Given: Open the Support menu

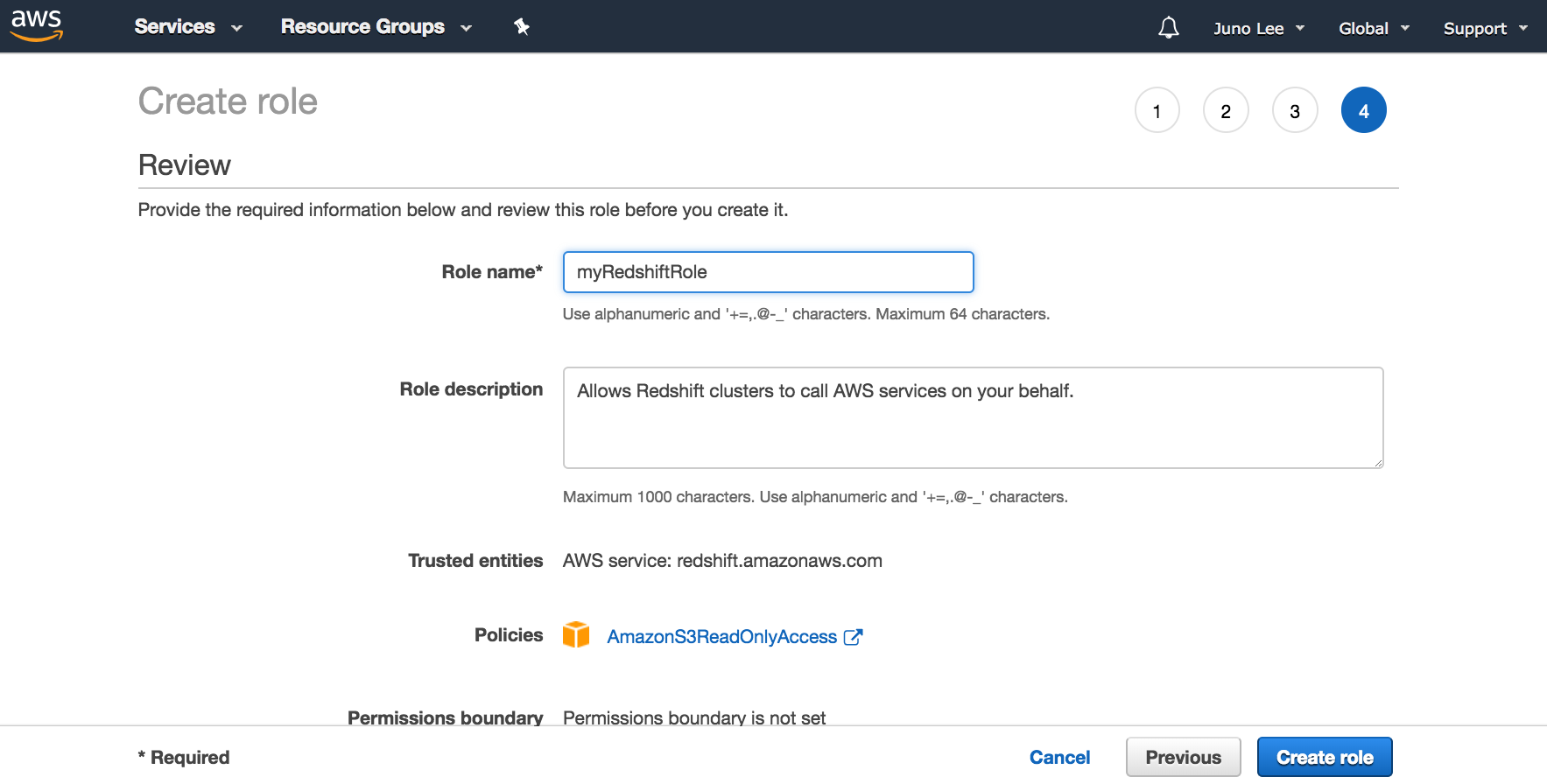Looking at the screenshot, I should (1485, 28).
